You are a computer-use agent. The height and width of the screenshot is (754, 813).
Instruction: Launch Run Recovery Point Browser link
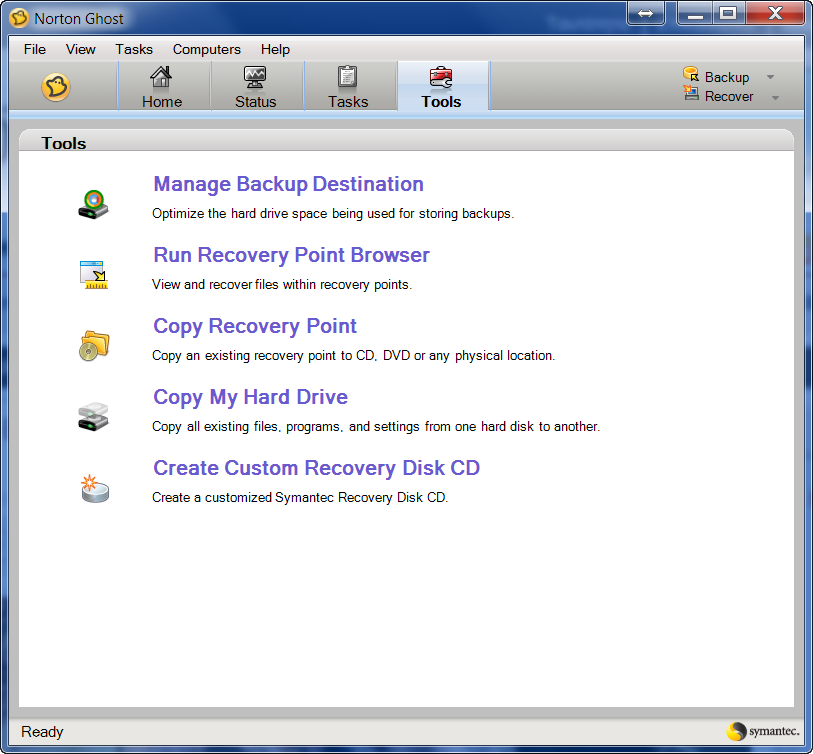(x=291, y=255)
